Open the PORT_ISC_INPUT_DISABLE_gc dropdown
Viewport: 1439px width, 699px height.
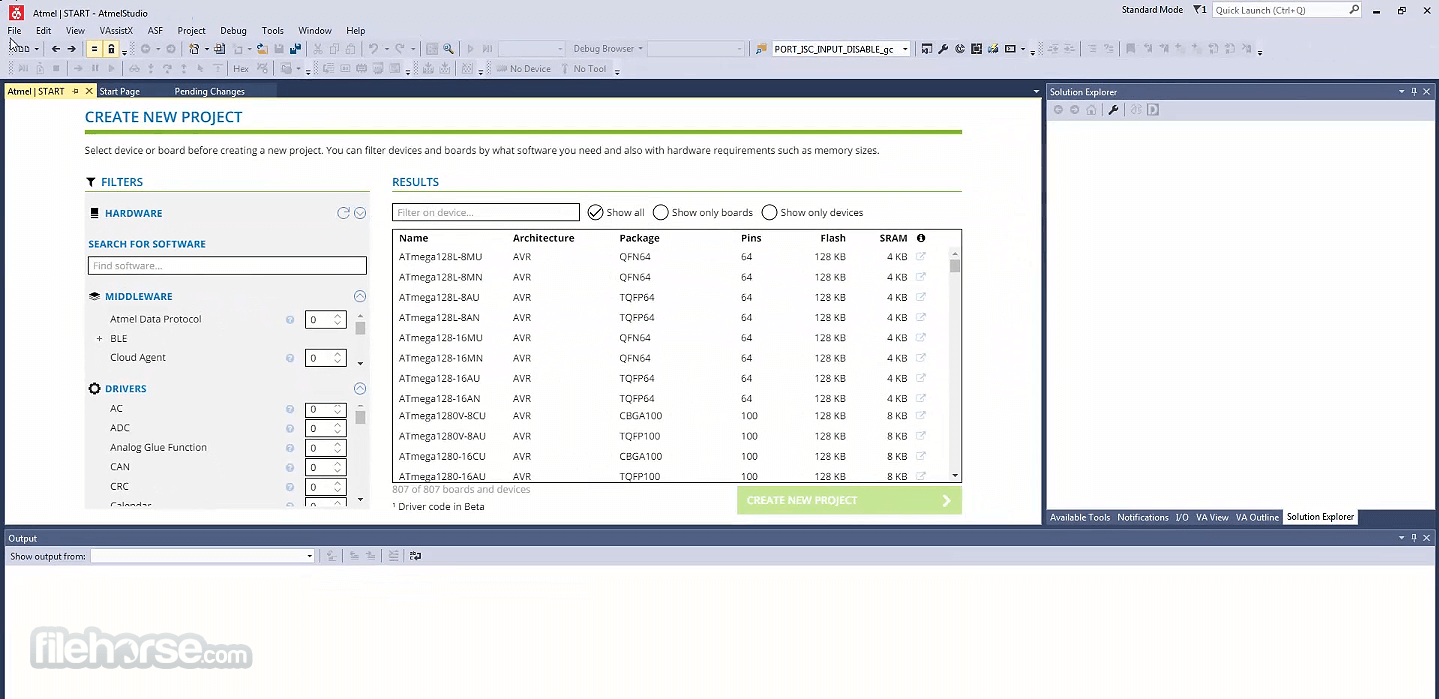tap(905, 49)
